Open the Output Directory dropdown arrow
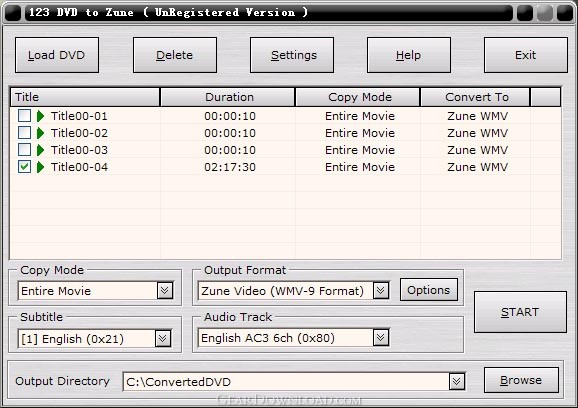 pyautogui.click(x=457, y=381)
